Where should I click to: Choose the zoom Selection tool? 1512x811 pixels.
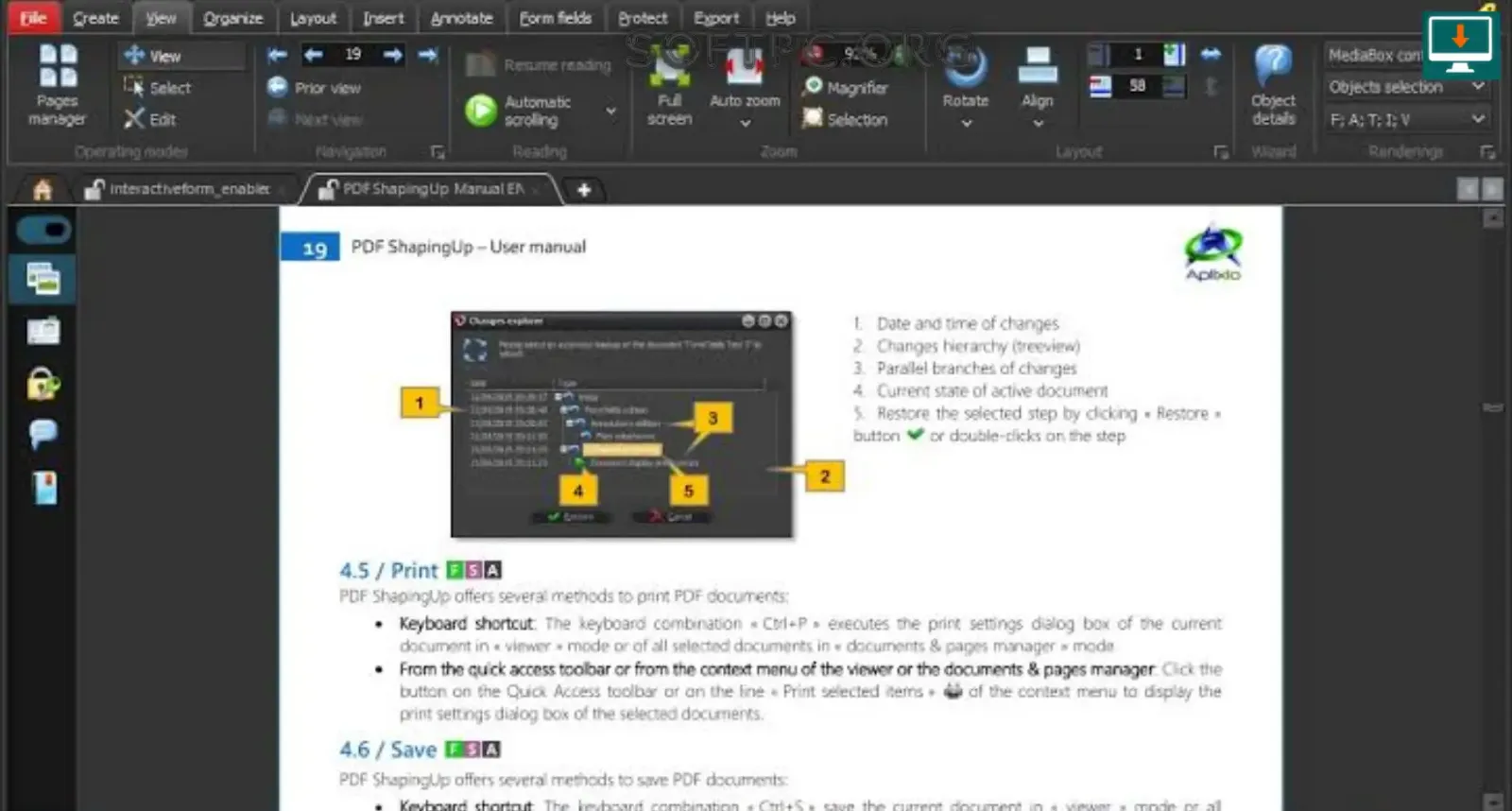[845, 119]
